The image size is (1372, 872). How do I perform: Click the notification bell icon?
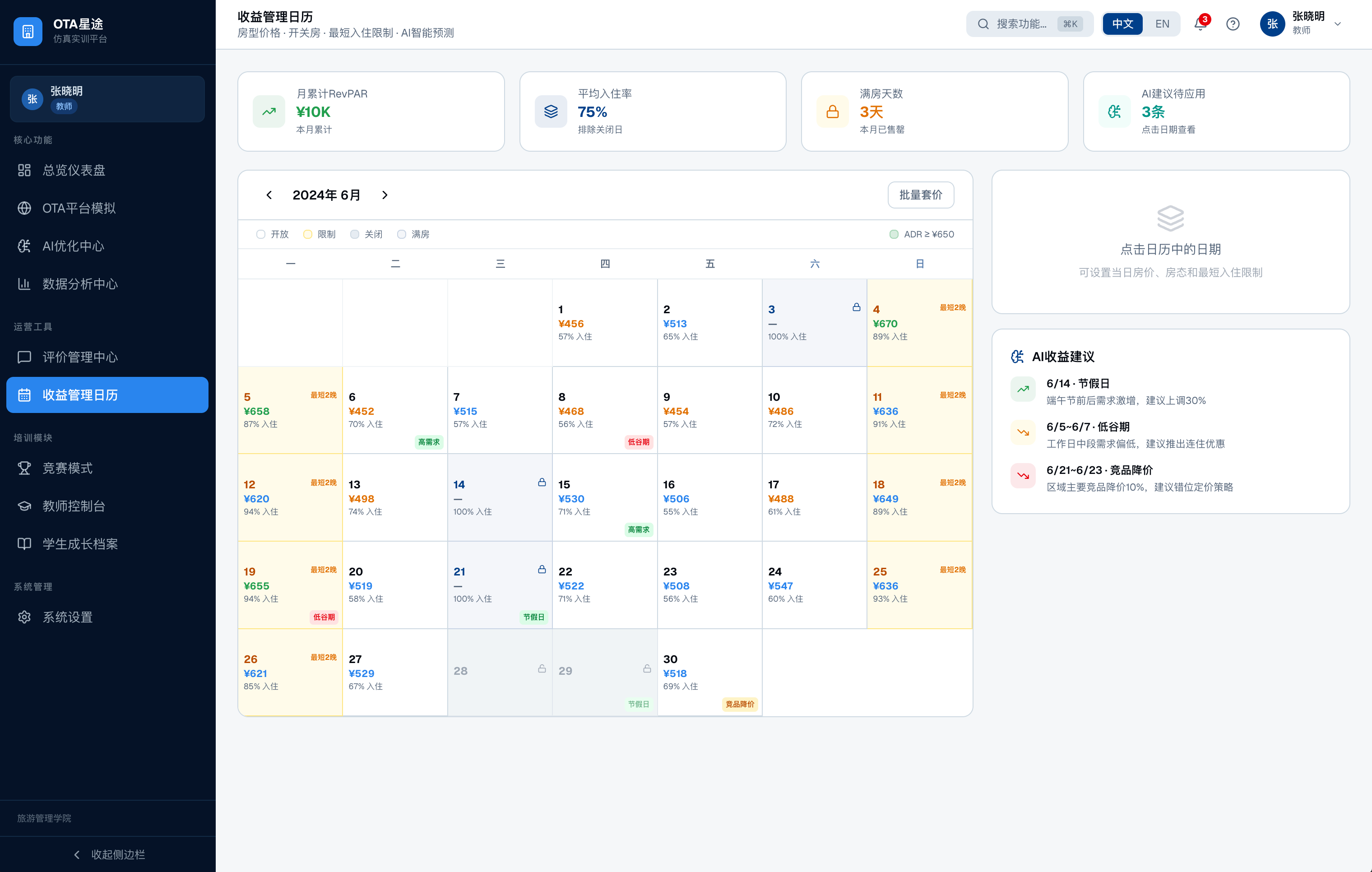(1200, 24)
